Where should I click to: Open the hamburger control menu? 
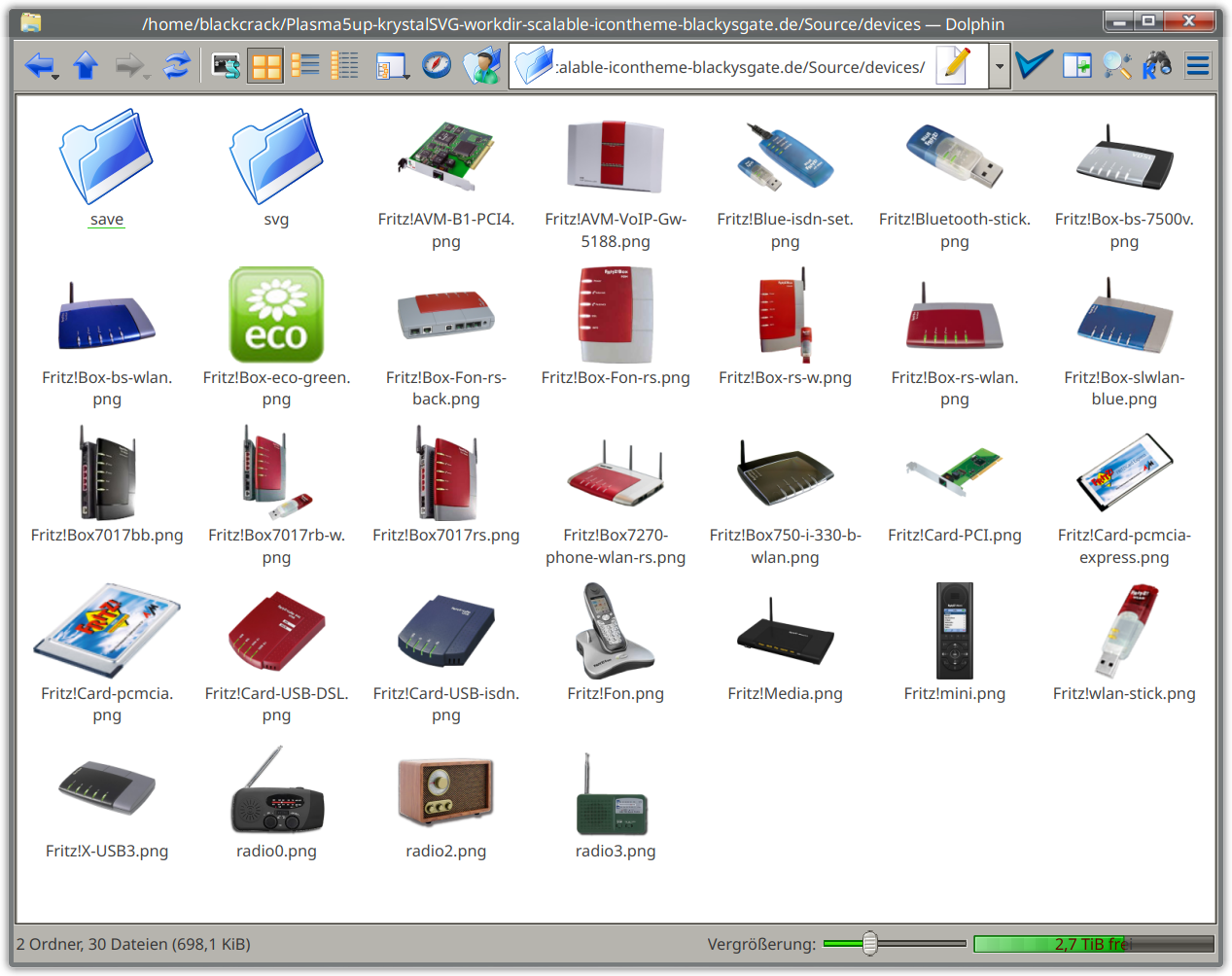point(1198,66)
